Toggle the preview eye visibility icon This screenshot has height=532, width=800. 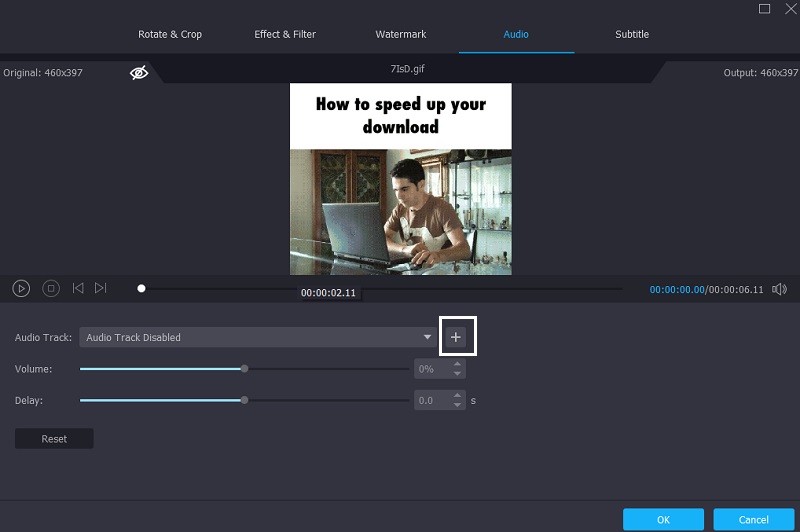[x=139, y=73]
